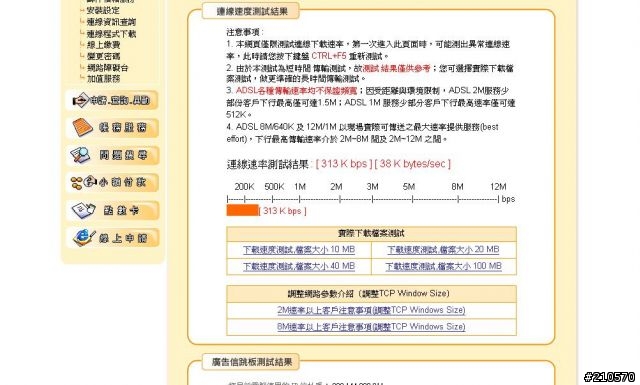Click the '[ 38 K bytes/sec ]' result text

412,164
